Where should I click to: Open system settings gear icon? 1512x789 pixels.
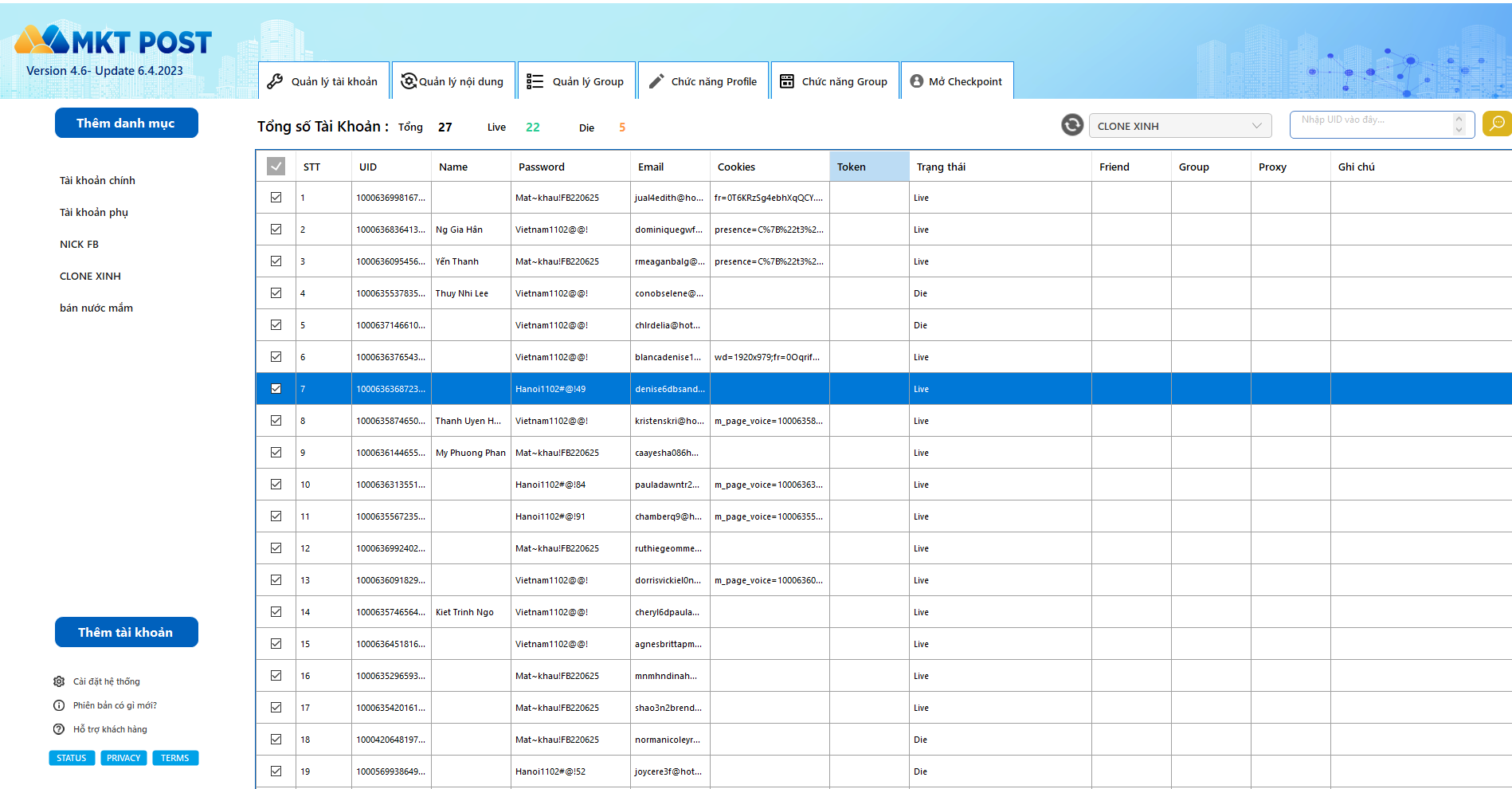(59, 681)
